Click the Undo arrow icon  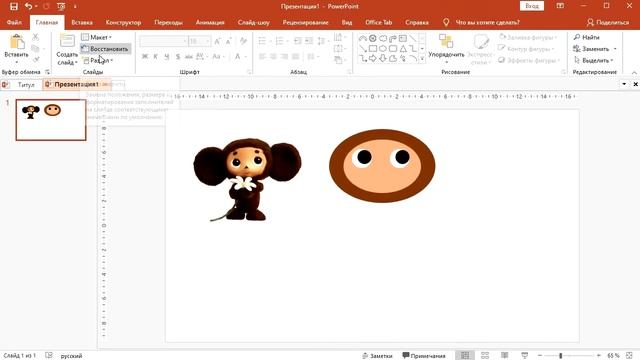pos(29,6)
